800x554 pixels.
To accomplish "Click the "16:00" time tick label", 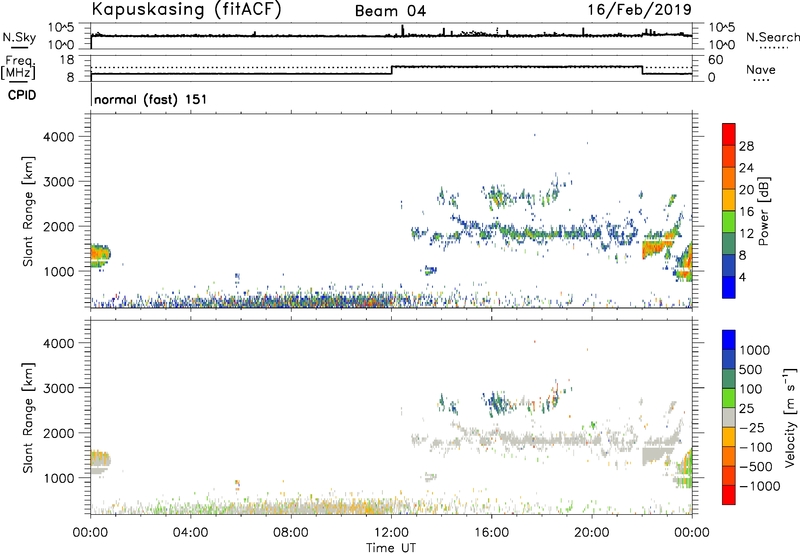I will point(491,533).
